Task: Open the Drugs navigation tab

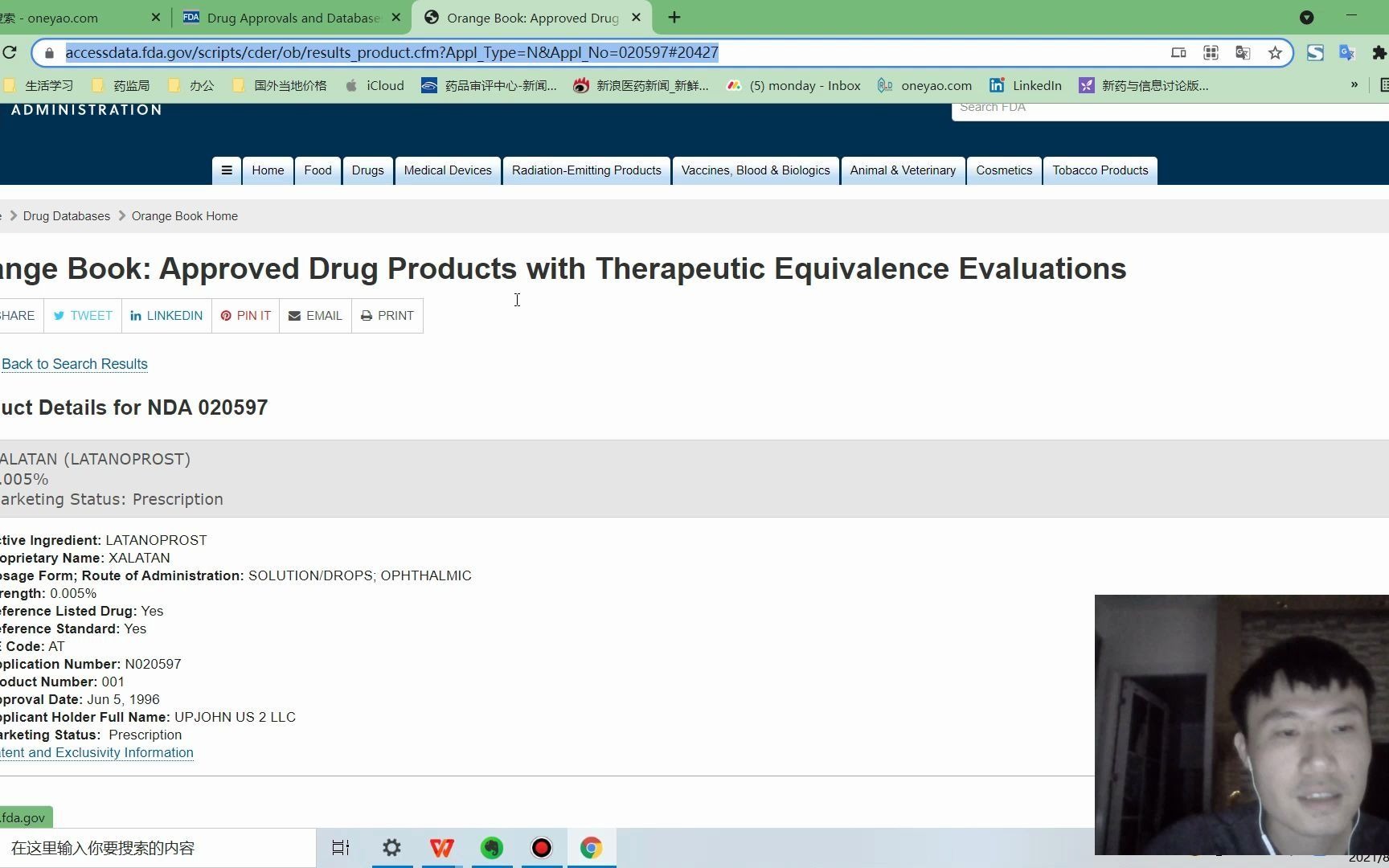Action: [367, 170]
